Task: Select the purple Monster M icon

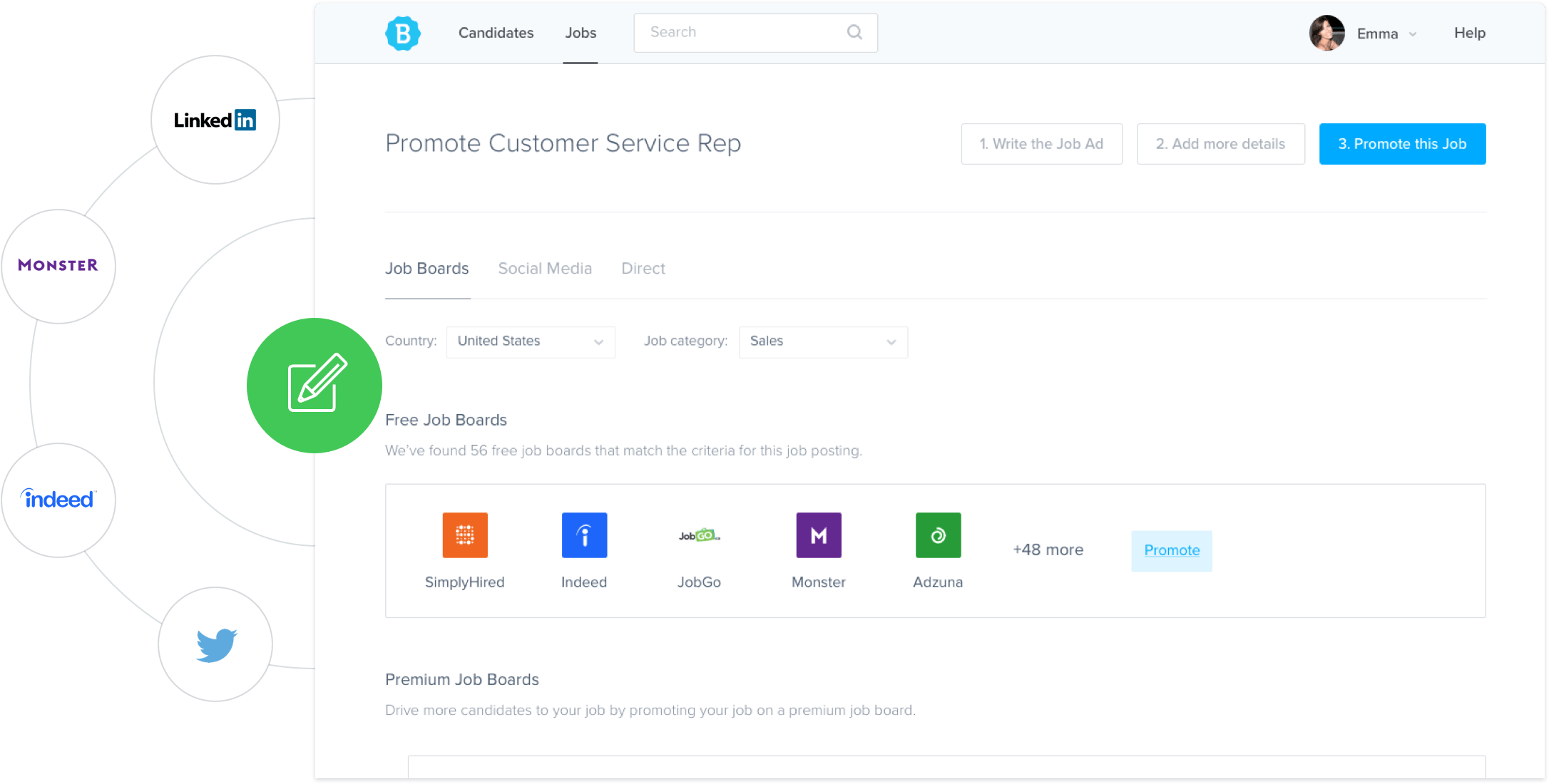Action: [819, 535]
